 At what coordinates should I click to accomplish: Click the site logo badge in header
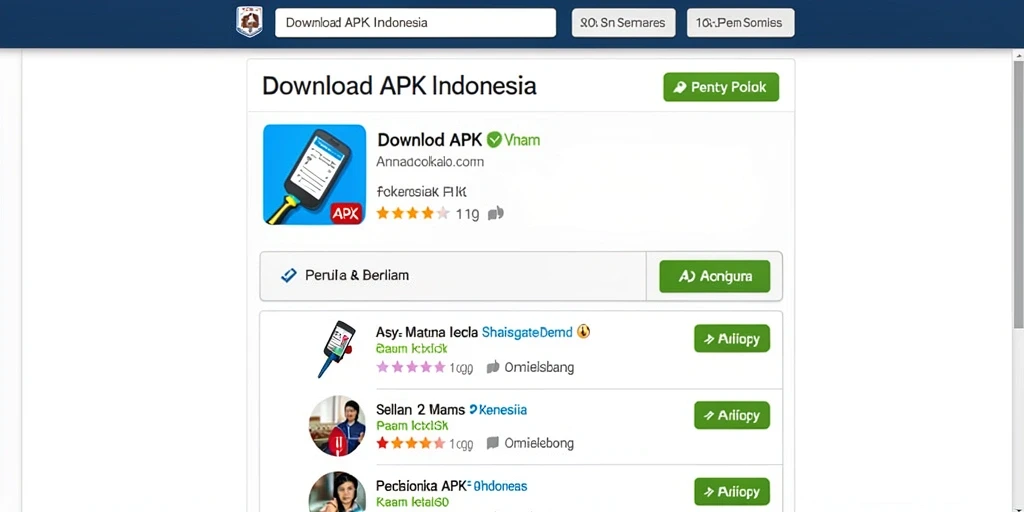249,22
